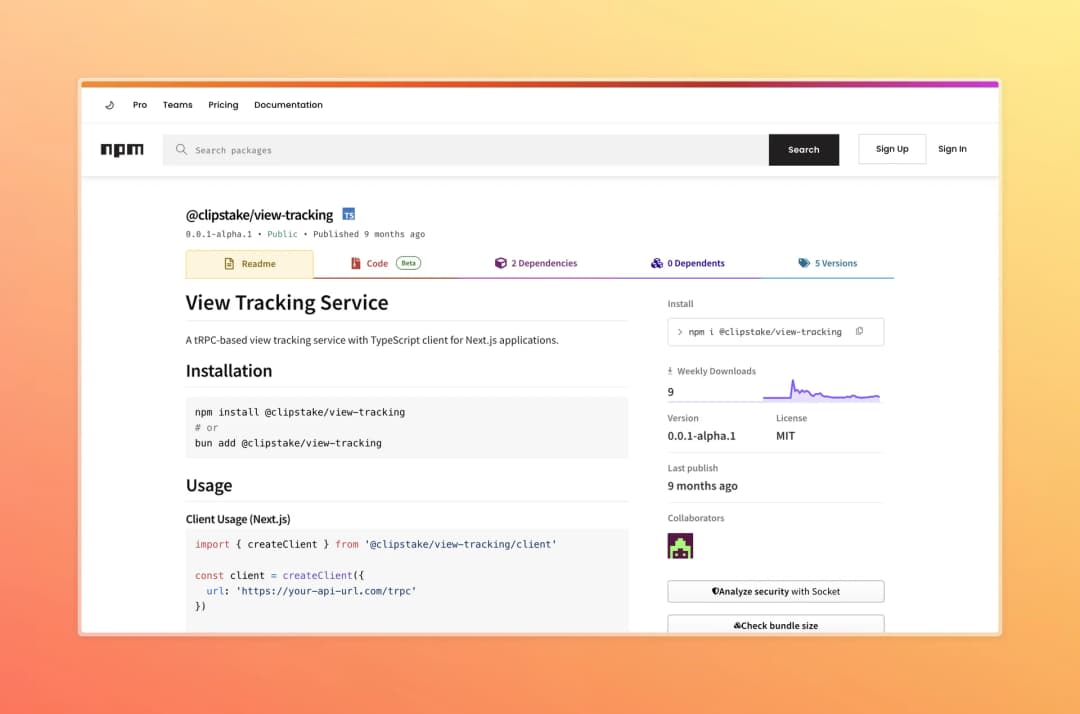
Task: Open the Pro menu link
Action: tap(140, 105)
